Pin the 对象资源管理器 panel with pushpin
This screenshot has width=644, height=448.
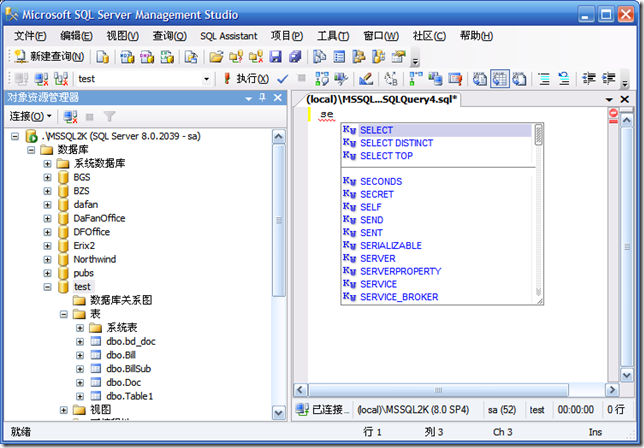263,98
